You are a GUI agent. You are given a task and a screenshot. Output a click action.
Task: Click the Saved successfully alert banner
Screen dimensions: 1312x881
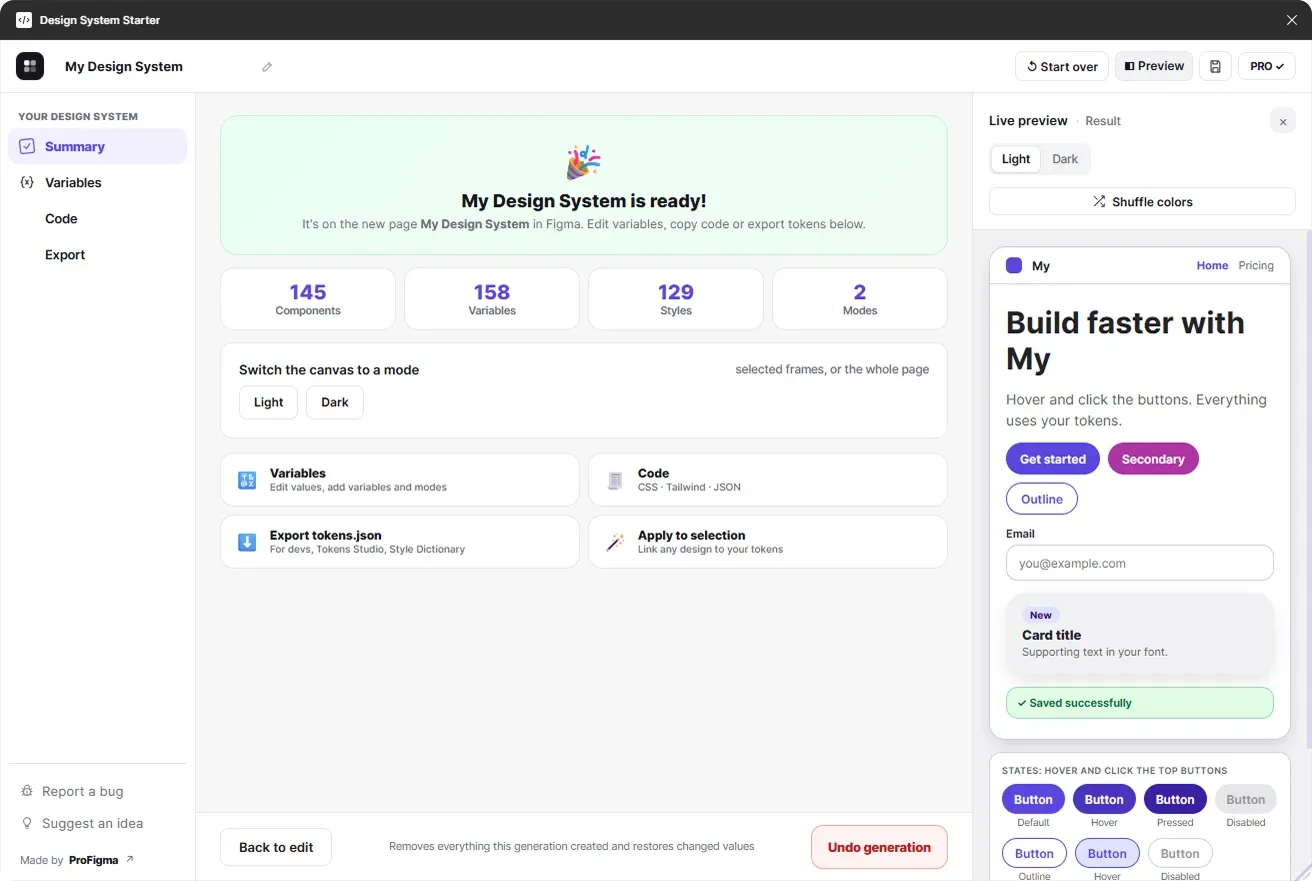1140,703
